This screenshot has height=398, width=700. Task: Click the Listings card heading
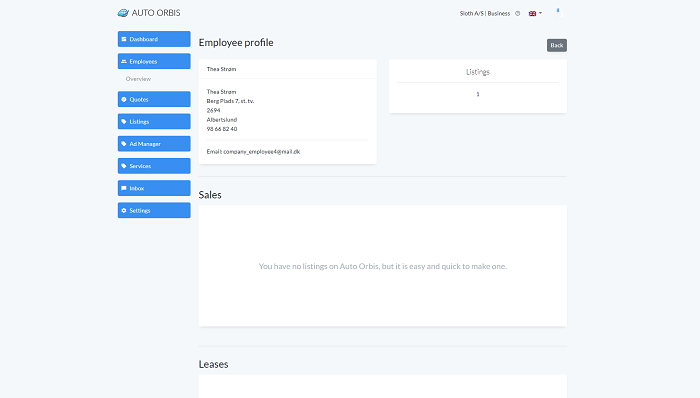coord(478,72)
